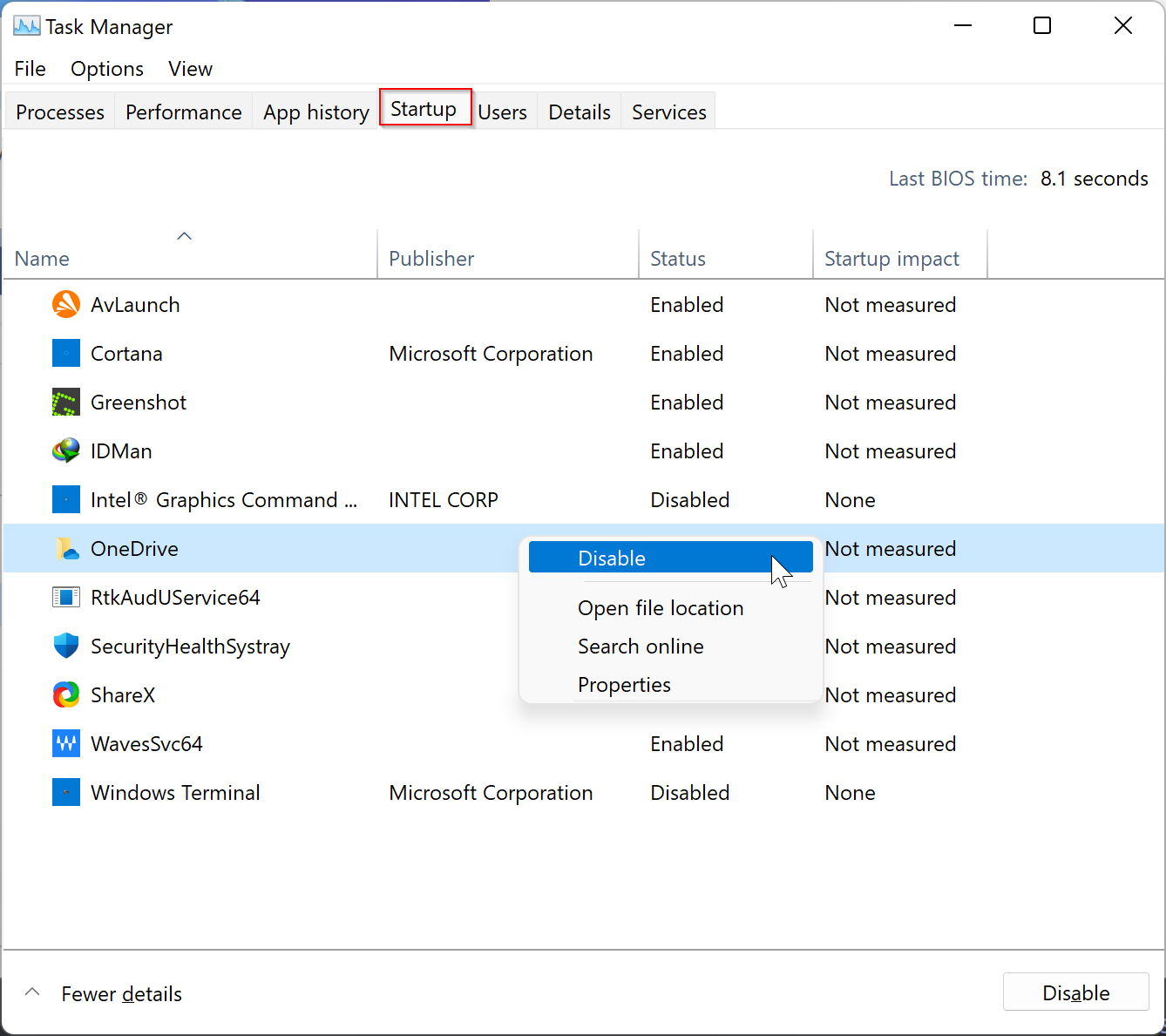Open the View menu

pyautogui.click(x=190, y=69)
